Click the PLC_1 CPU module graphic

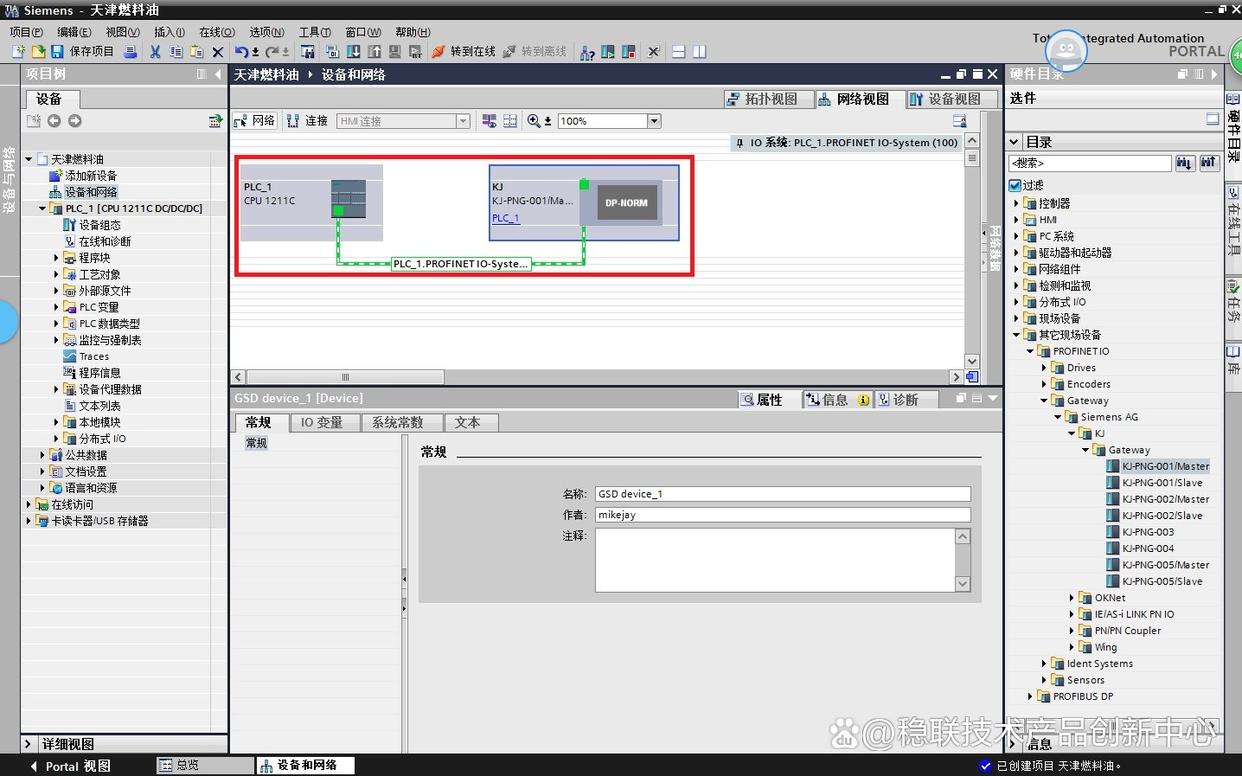[349, 198]
